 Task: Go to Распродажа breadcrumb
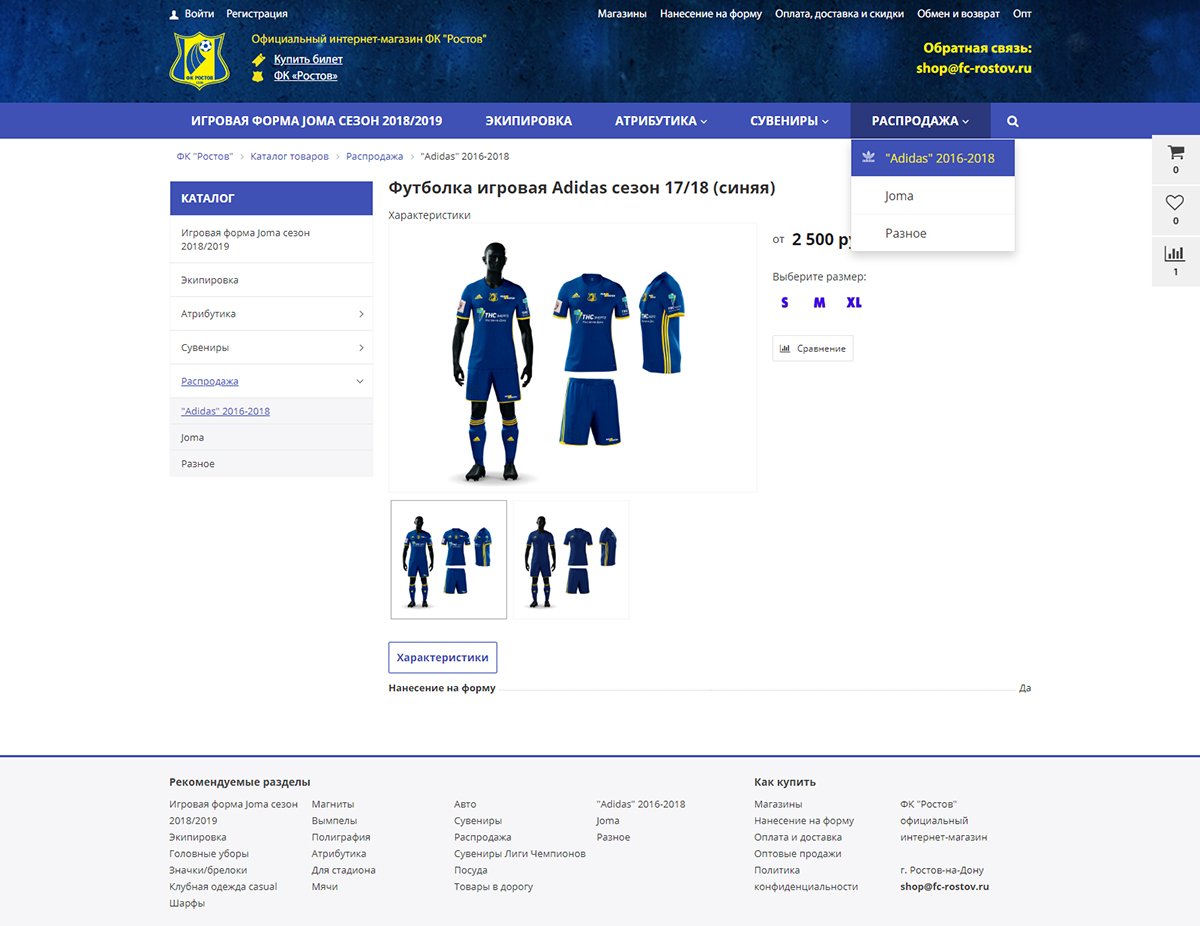click(x=375, y=156)
